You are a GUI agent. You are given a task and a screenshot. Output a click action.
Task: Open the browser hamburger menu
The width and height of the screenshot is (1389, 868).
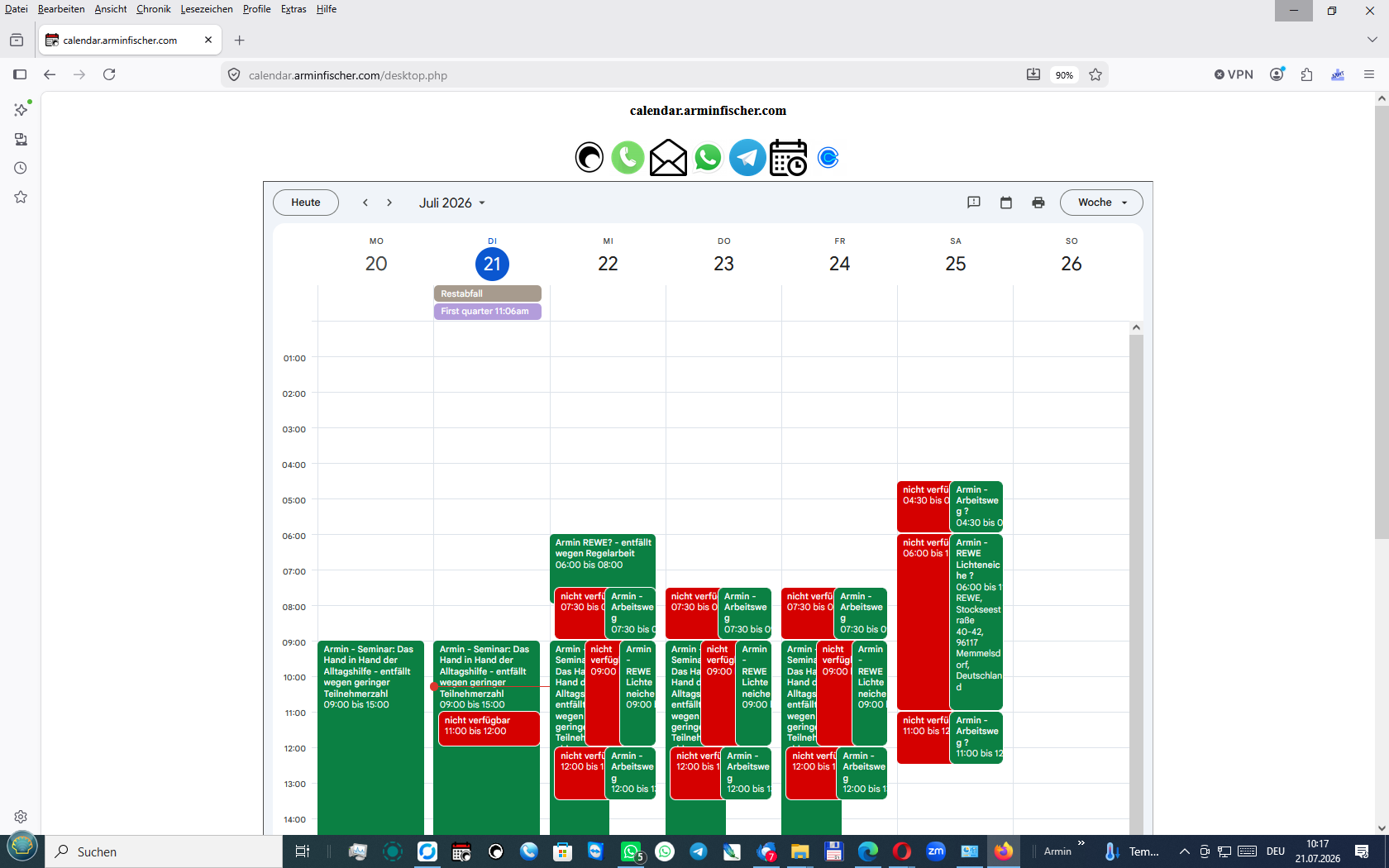1369,74
